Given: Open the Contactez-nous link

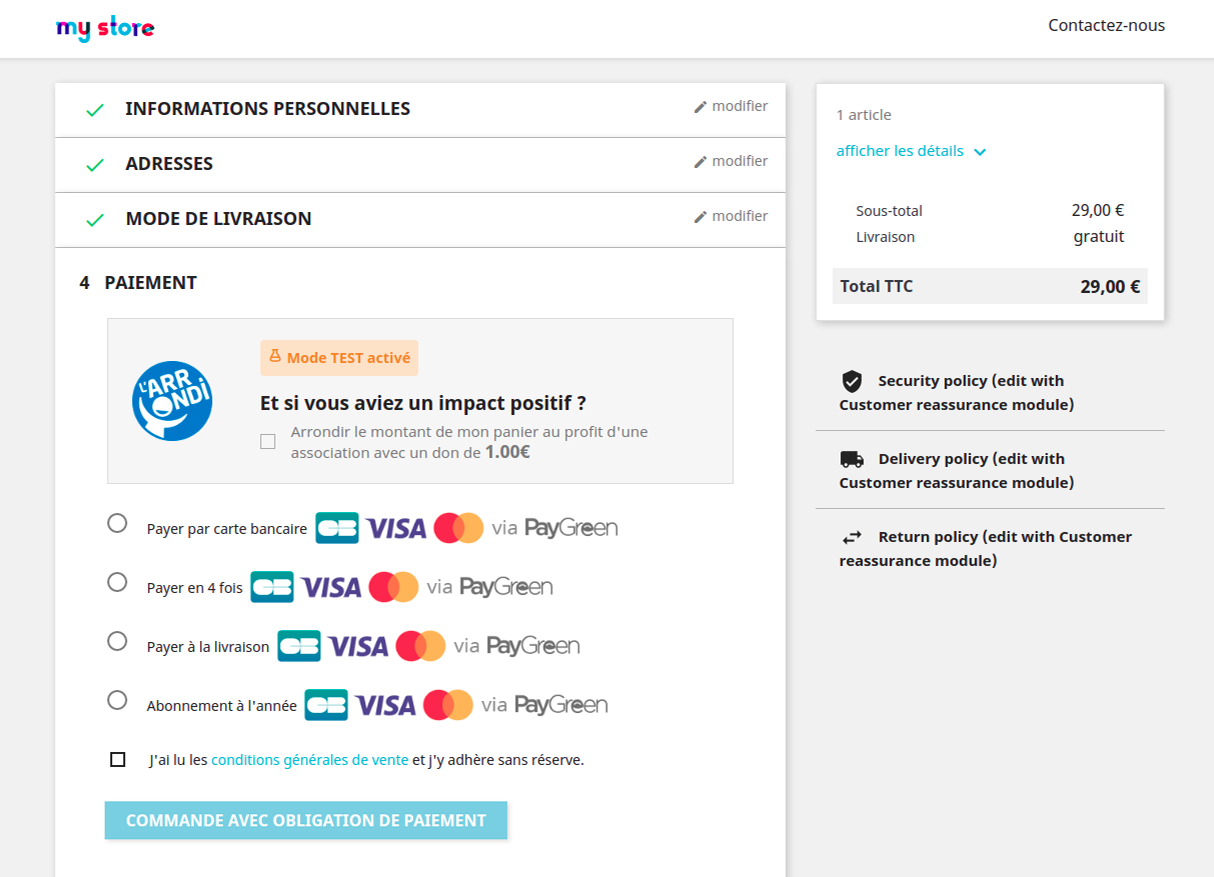Looking at the screenshot, I should (1106, 26).
